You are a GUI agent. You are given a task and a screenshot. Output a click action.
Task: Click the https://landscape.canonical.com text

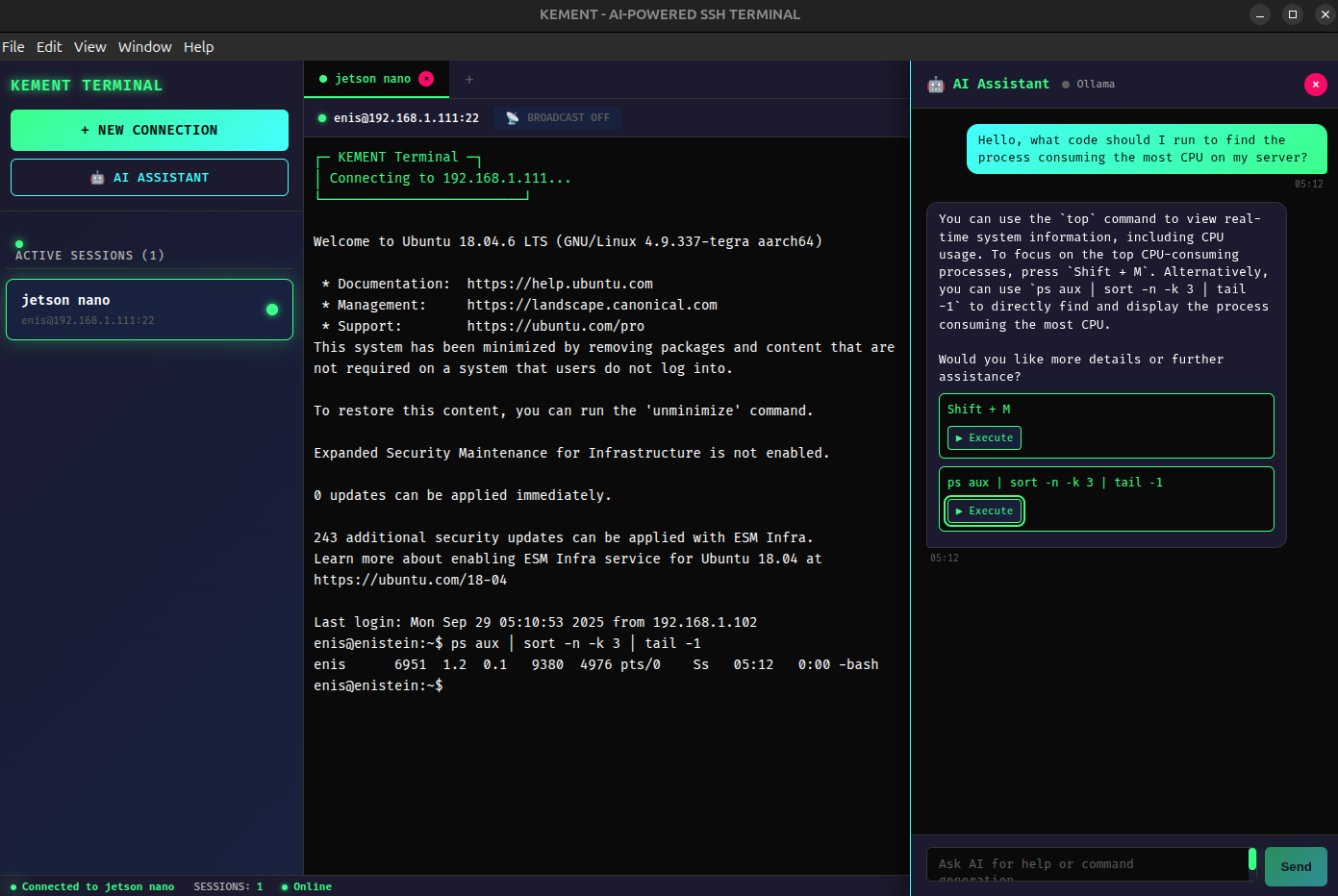pos(593,305)
